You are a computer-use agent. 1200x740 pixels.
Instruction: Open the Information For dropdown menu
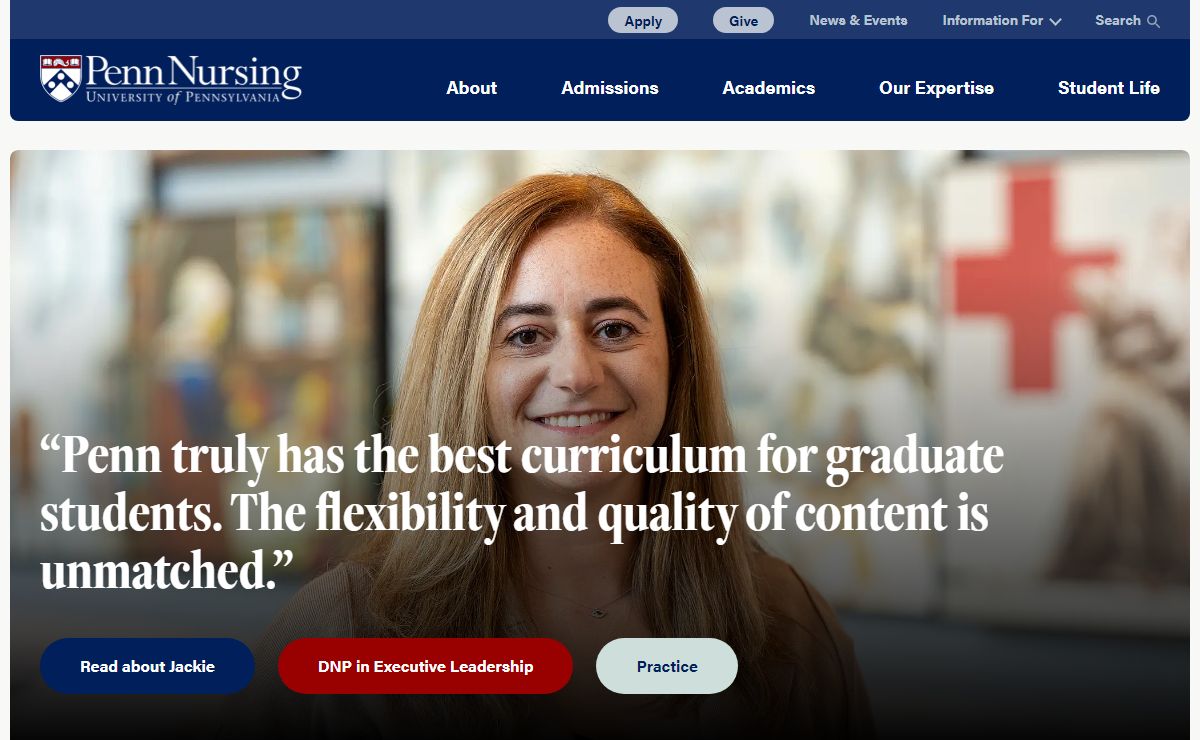tap(1002, 20)
